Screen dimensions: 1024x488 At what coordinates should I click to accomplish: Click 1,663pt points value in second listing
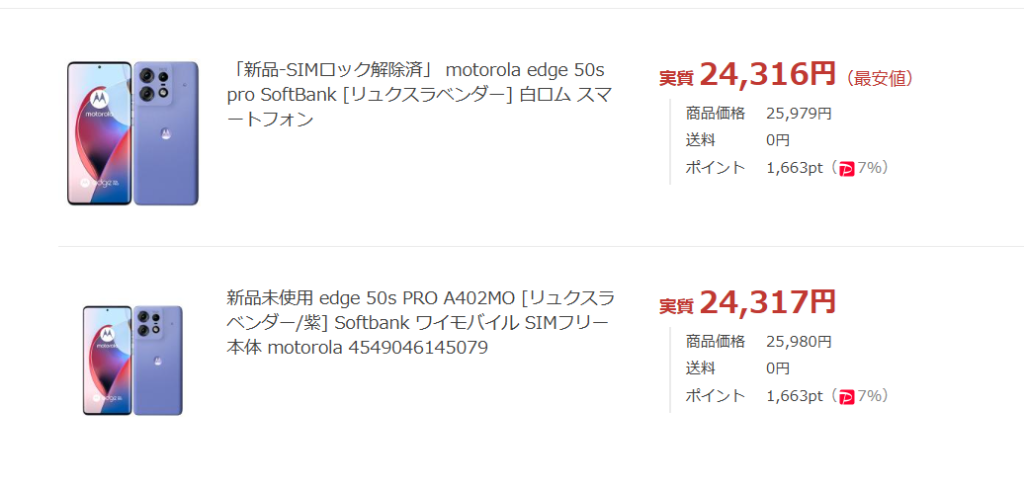pyautogui.click(x=794, y=396)
